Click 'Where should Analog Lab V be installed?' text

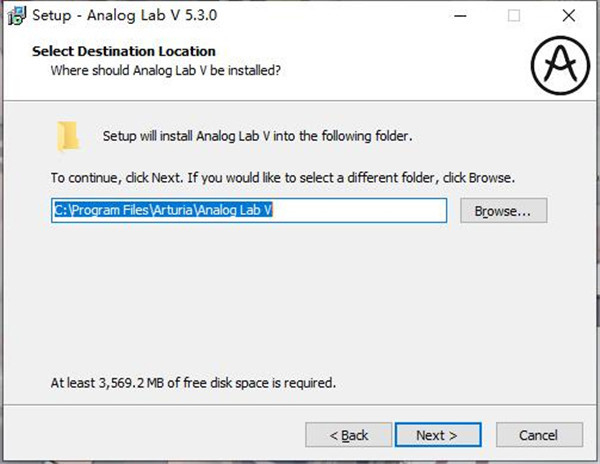pyautogui.click(x=166, y=70)
